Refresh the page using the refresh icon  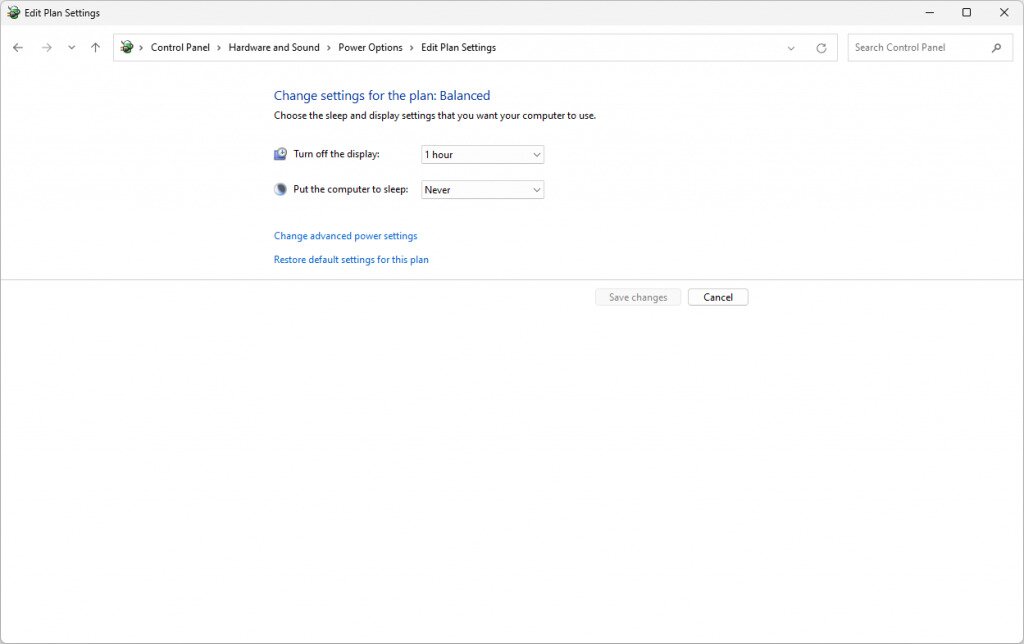(821, 47)
